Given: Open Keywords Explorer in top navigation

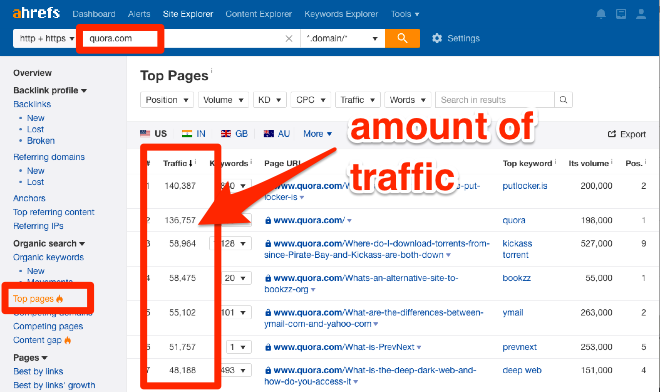Looking at the screenshot, I should pyautogui.click(x=341, y=14).
